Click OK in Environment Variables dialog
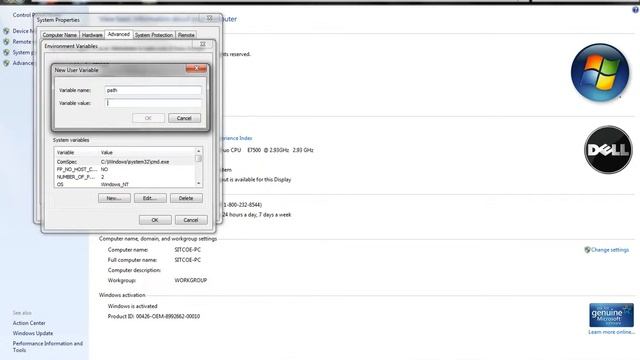Image resolution: width=640 pixels, height=360 pixels. pos(155,220)
